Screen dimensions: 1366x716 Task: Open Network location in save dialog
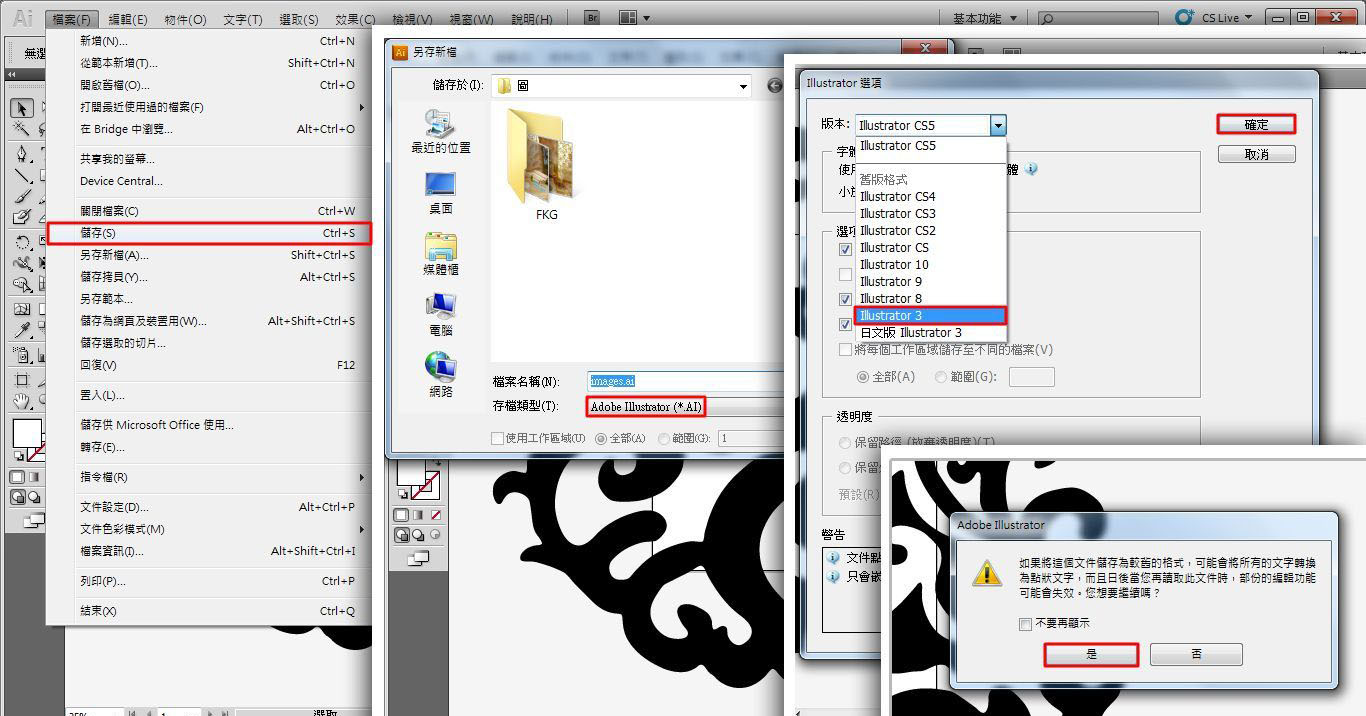click(441, 375)
